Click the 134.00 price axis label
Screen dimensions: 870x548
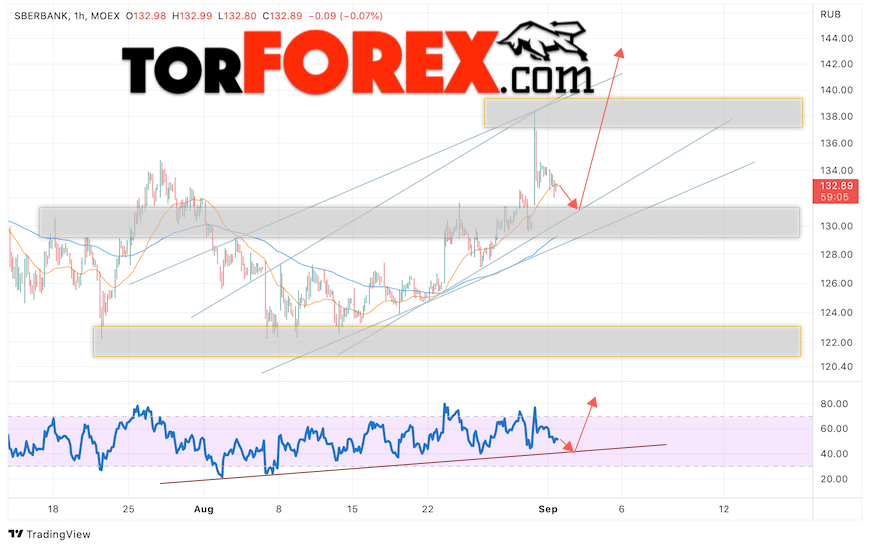pyautogui.click(x=837, y=171)
